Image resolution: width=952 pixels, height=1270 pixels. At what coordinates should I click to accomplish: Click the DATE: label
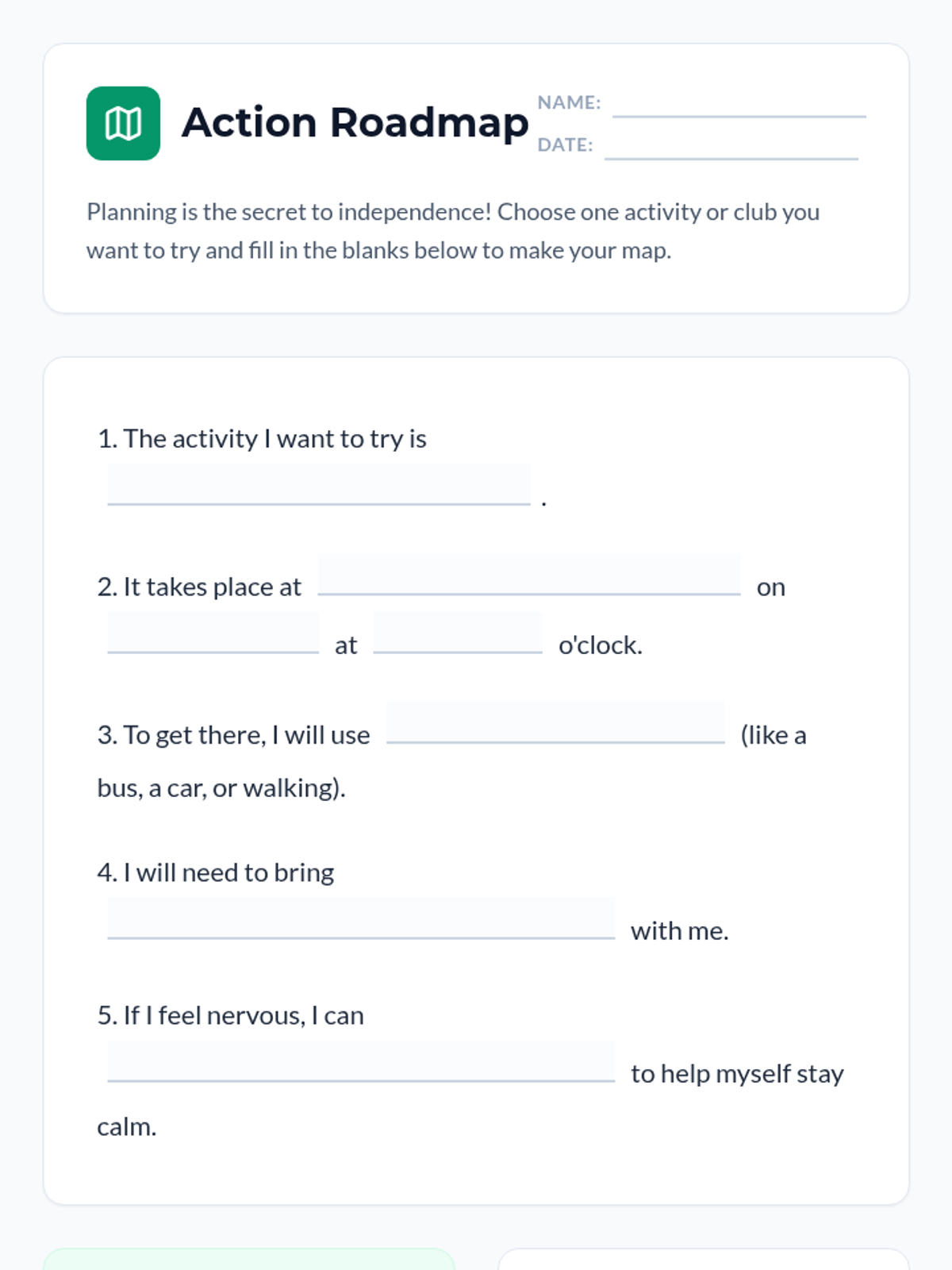(565, 145)
